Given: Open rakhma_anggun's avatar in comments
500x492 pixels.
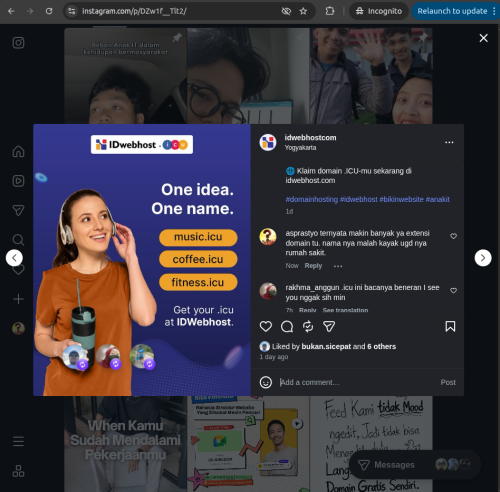Looking at the screenshot, I should pos(268,291).
